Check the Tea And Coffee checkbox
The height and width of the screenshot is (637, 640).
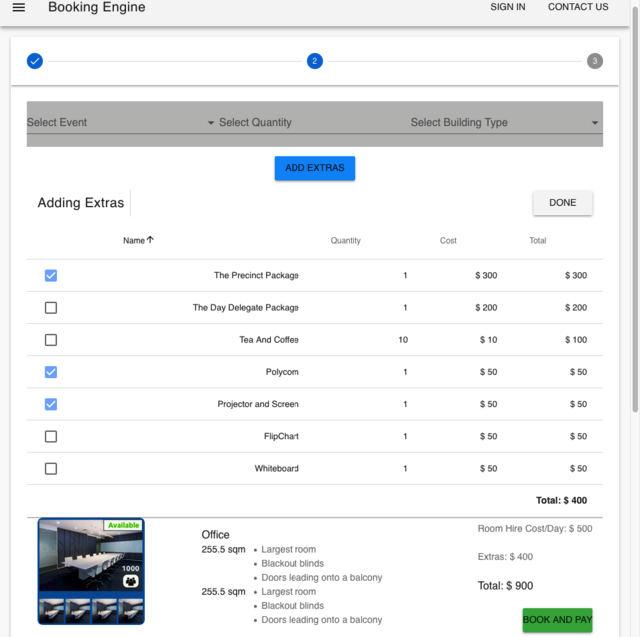point(51,340)
